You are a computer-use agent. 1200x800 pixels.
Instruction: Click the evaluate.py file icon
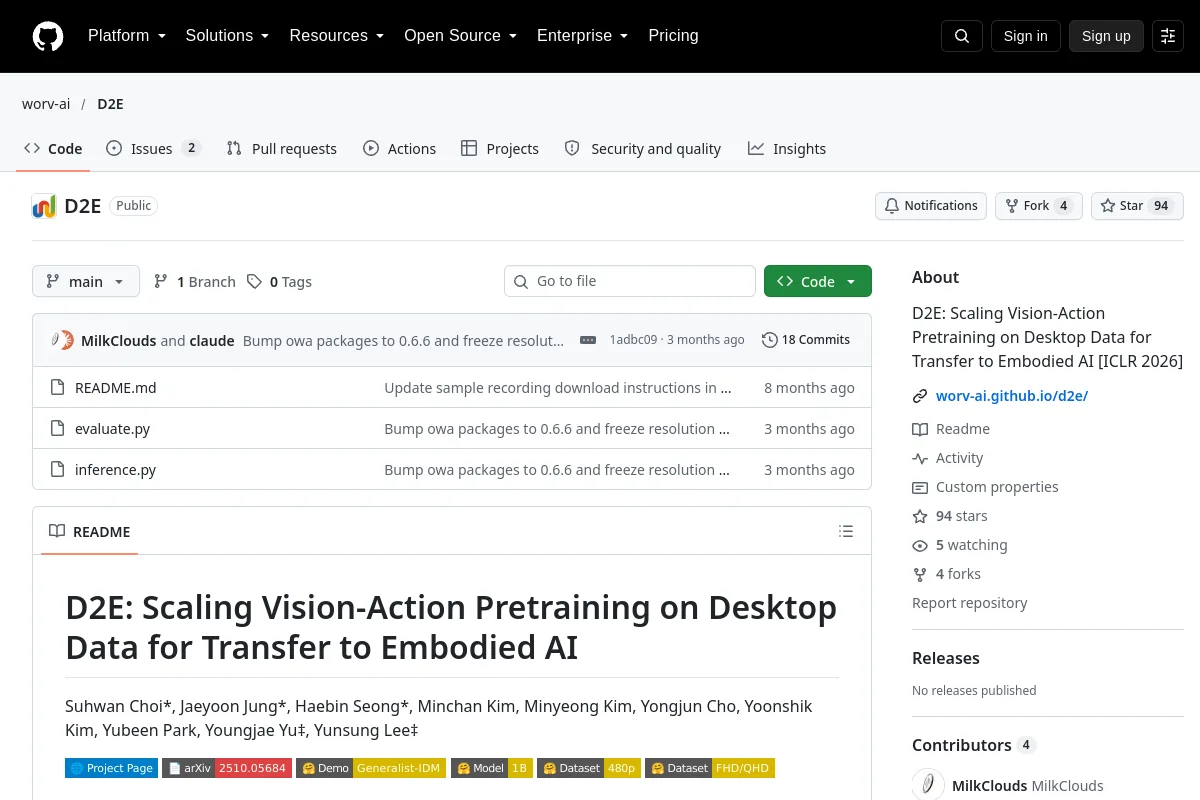pyautogui.click(x=57, y=429)
